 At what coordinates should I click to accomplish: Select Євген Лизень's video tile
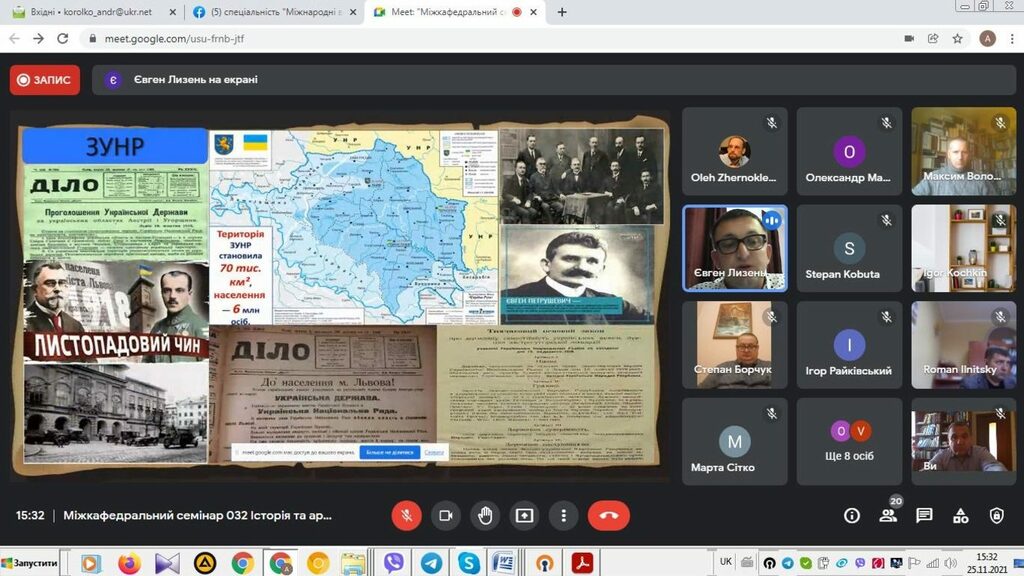(x=735, y=248)
